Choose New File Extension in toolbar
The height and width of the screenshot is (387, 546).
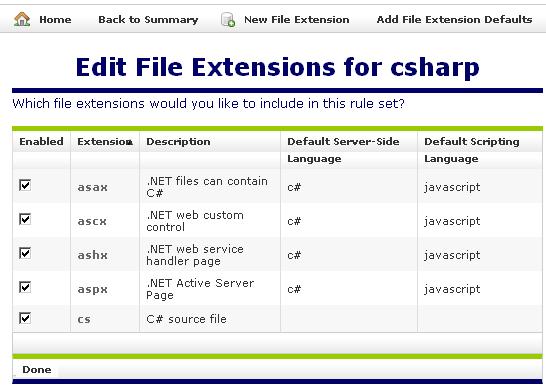point(297,20)
